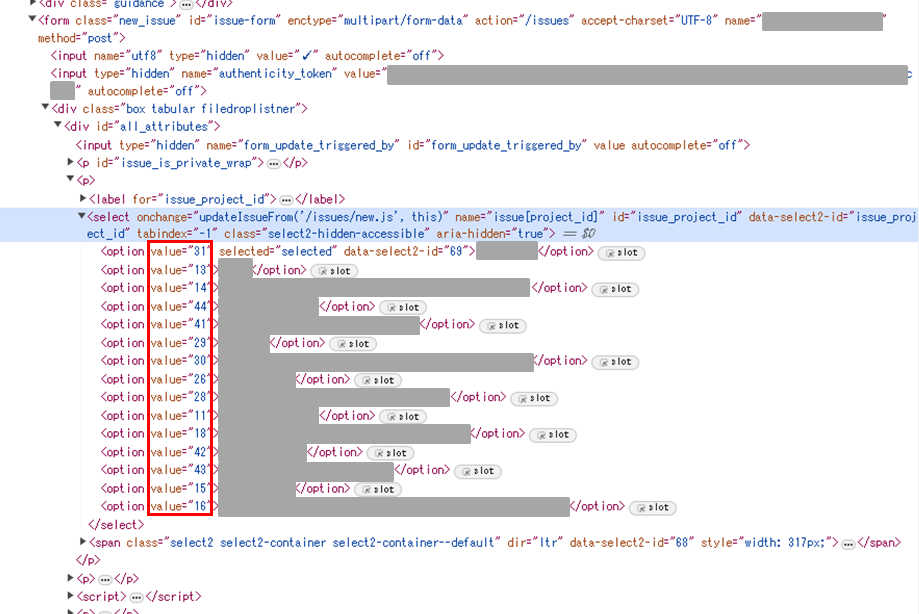Select the input name="utf8" row
919x614 pixels.
click(247, 56)
